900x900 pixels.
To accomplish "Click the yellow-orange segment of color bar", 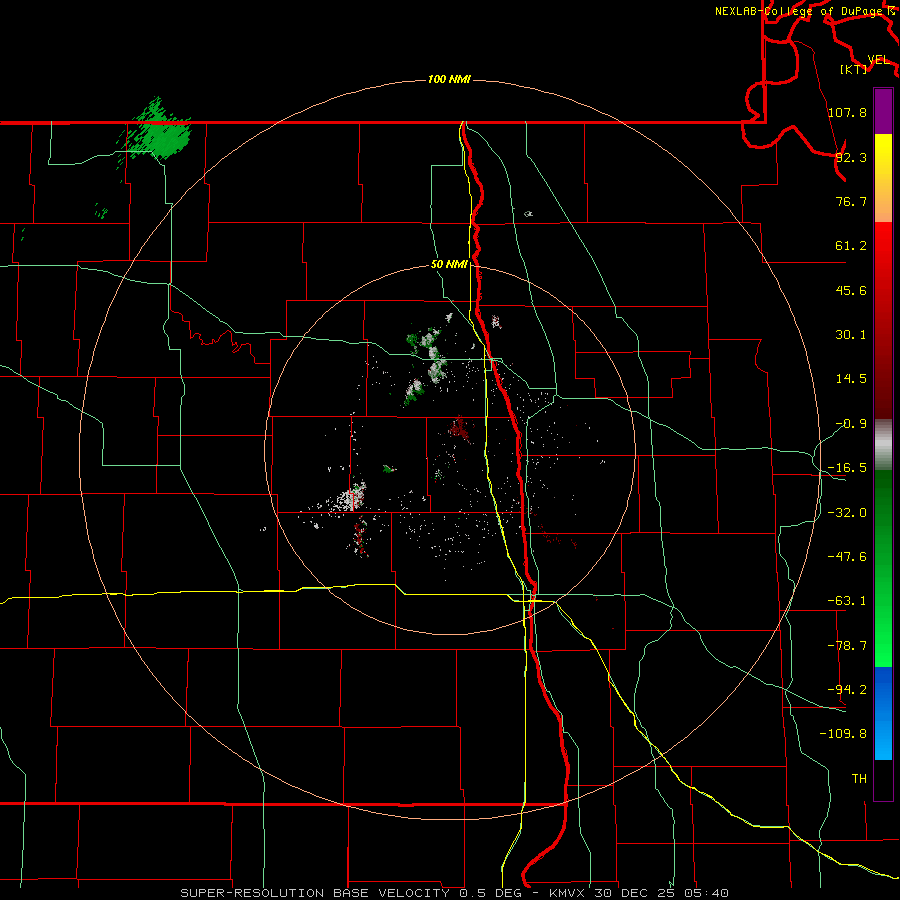I will click(x=883, y=178).
